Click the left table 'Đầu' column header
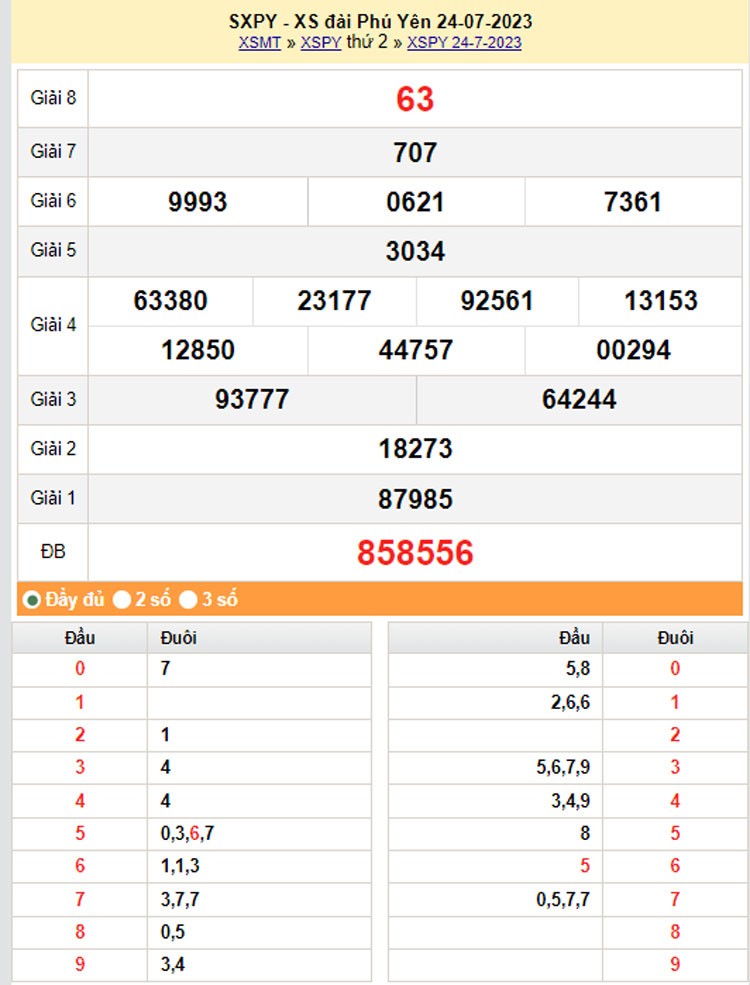750x985 pixels. click(x=80, y=638)
